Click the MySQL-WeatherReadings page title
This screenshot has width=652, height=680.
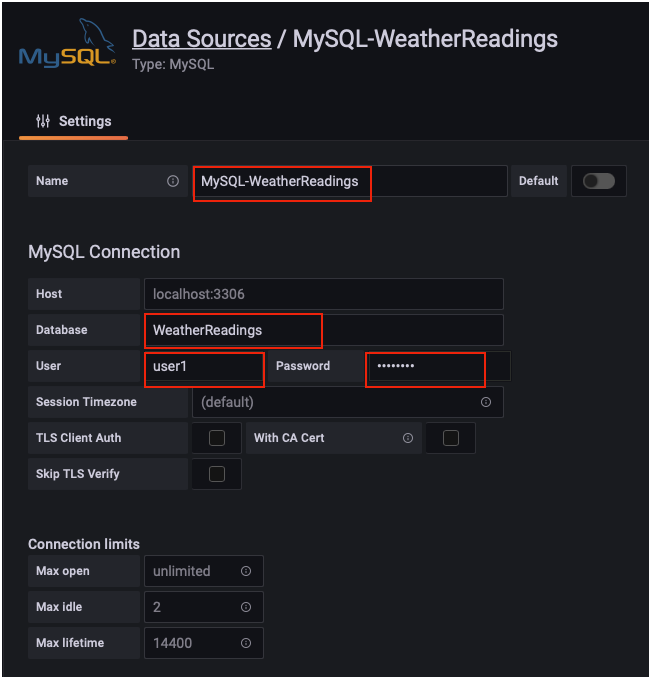[x=425, y=39]
